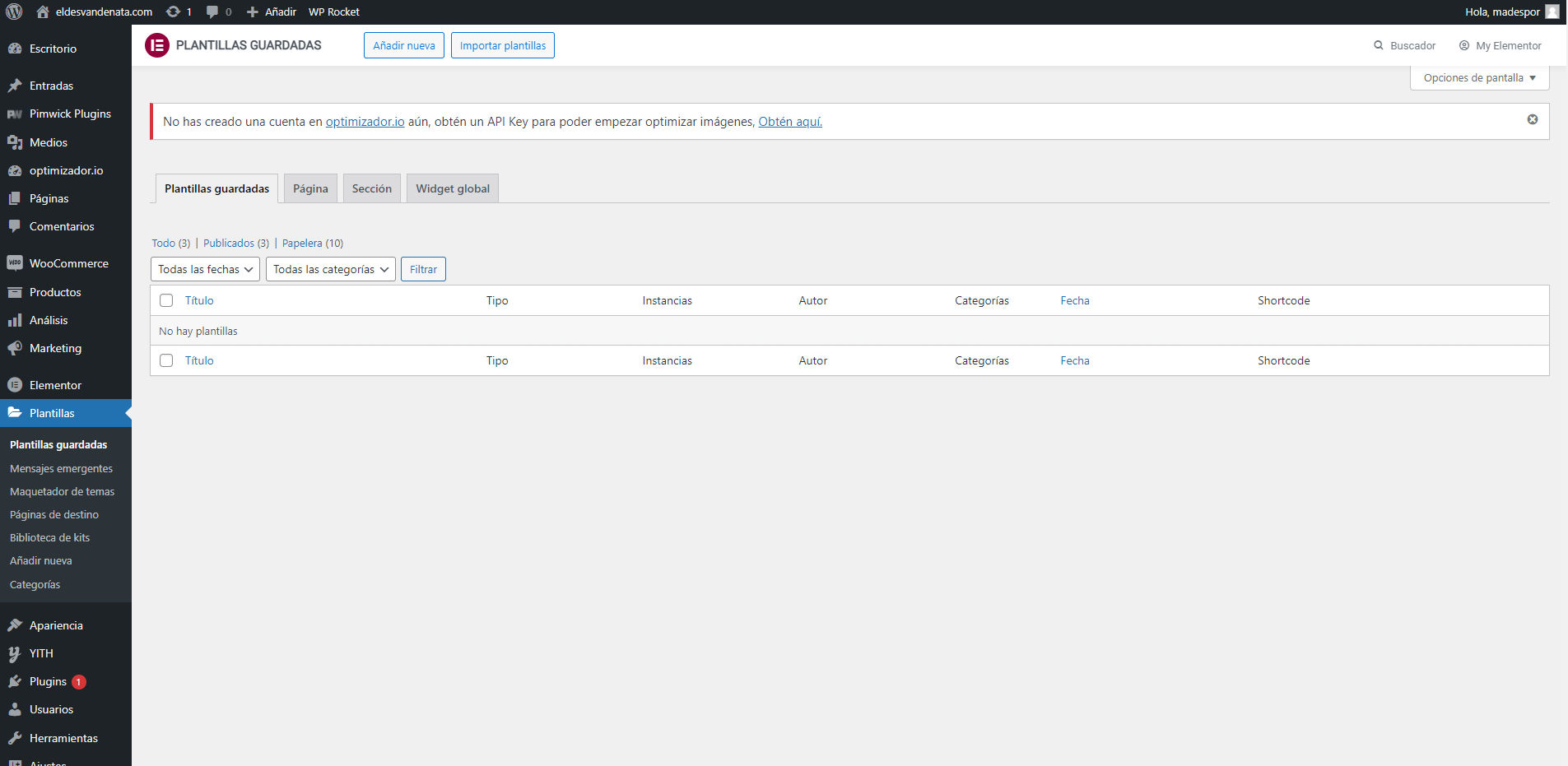Switch to the Plantillas guardadas tab

pyautogui.click(x=216, y=188)
